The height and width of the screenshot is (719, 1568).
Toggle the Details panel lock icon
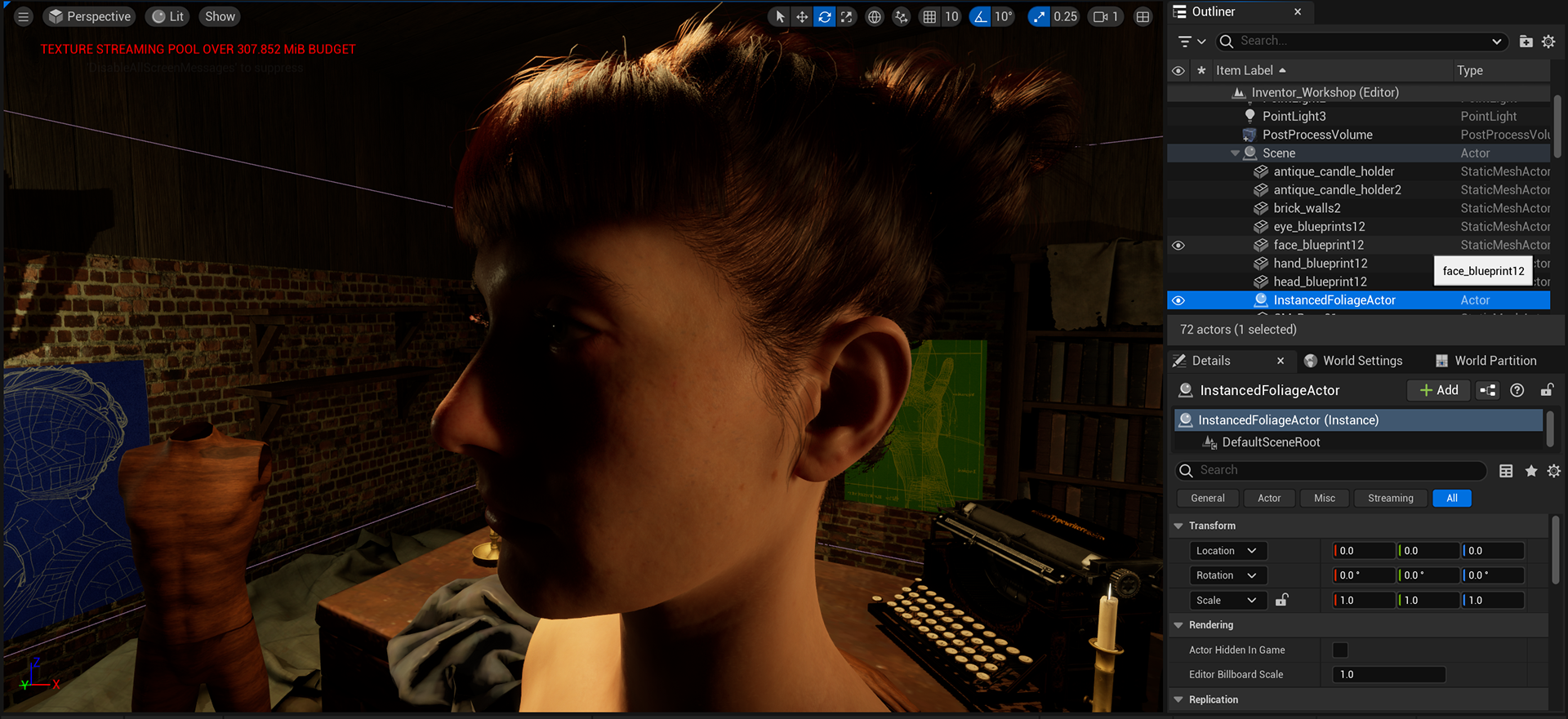[x=1547, y=390]
